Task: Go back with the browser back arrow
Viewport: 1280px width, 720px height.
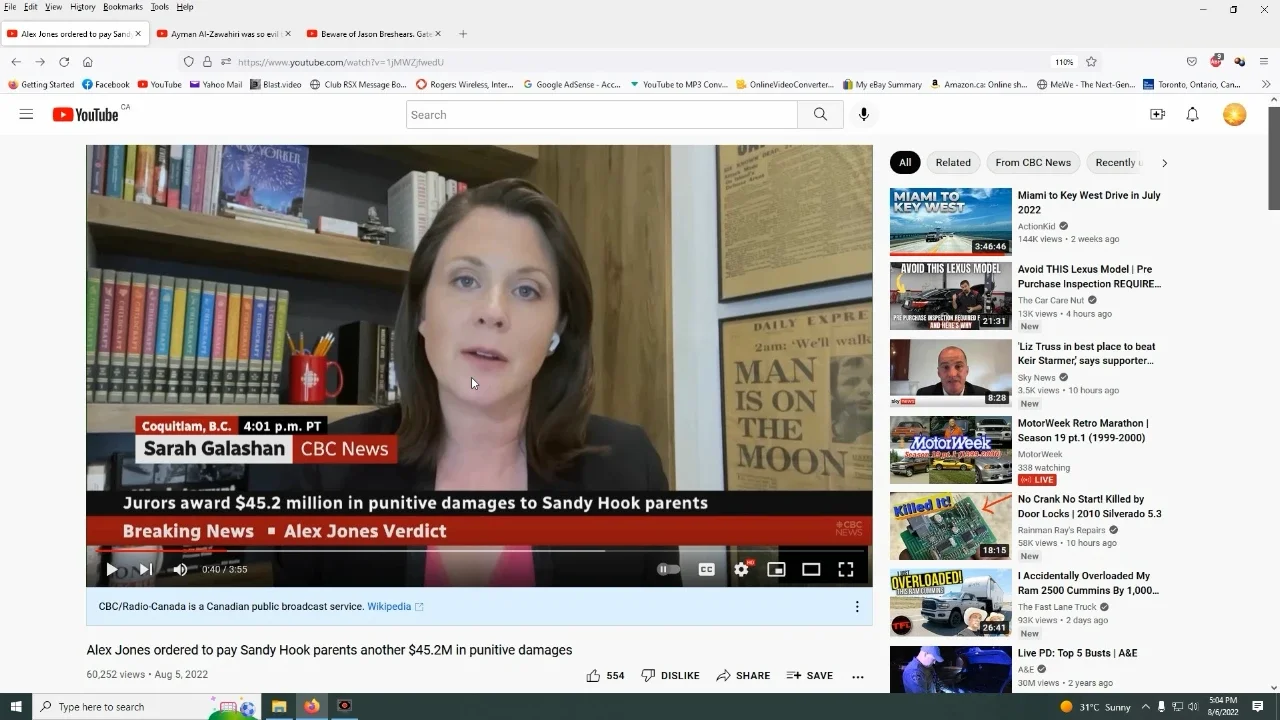Action: (x=16, y=62)
